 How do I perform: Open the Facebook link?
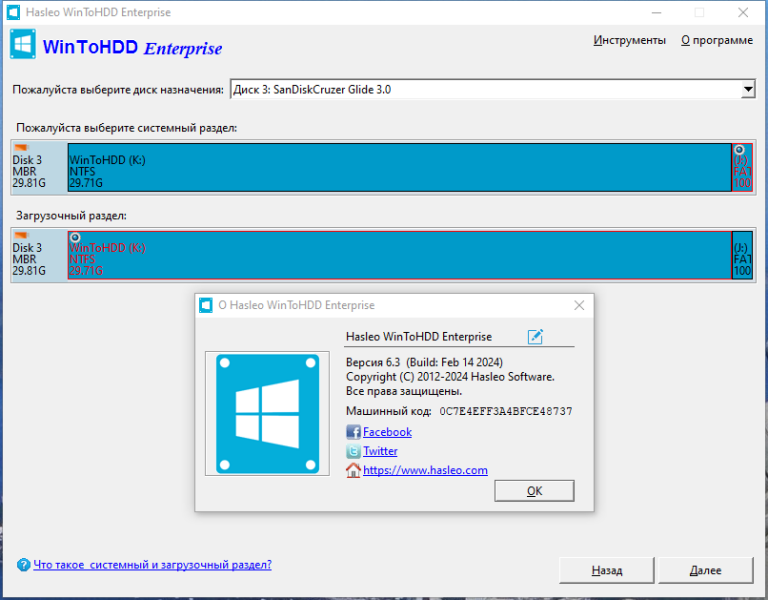pos(387,432)
